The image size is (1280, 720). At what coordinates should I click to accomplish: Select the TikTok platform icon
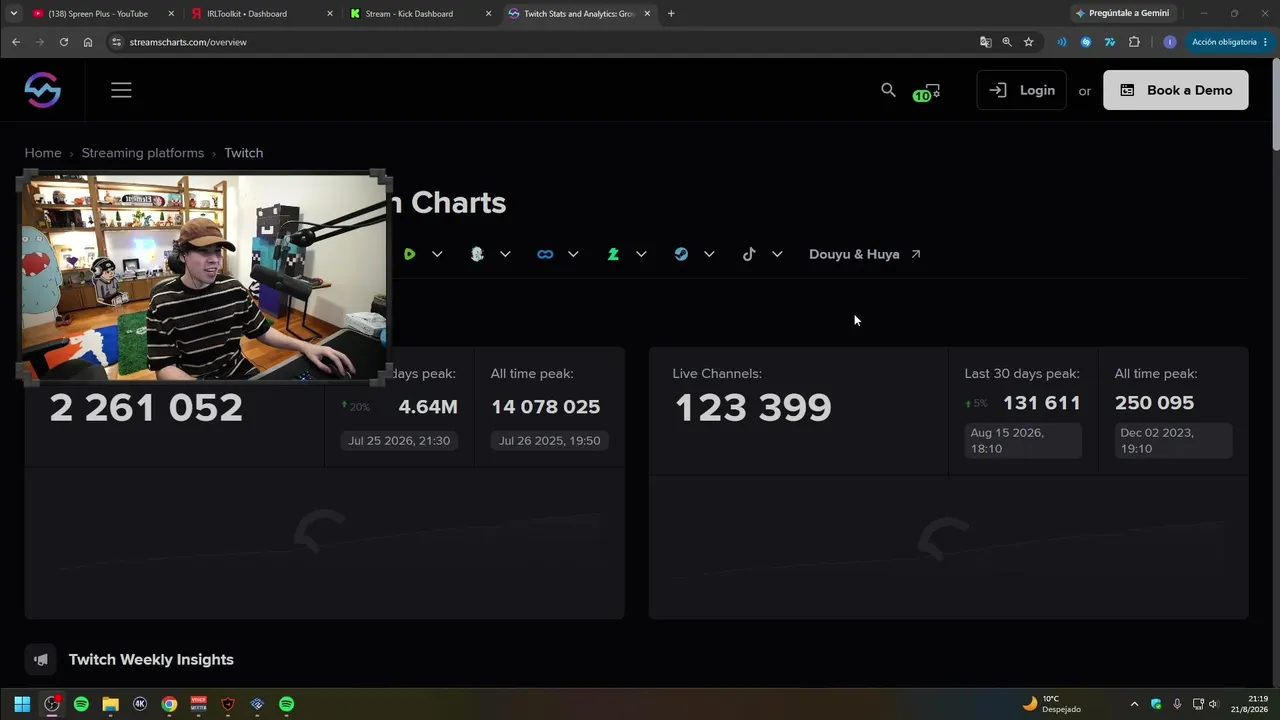click(x=749, y=254)
